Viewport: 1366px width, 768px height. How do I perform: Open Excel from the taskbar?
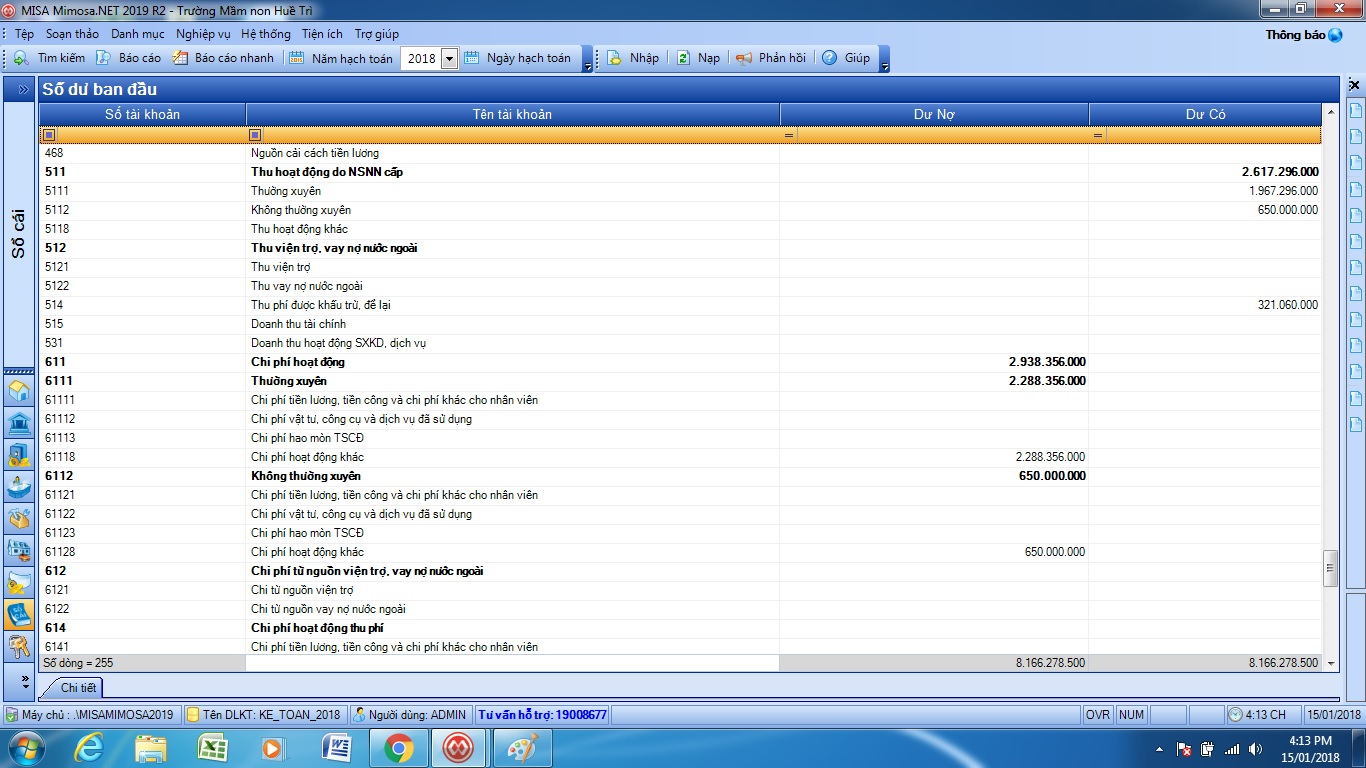[x=213, y=748]
